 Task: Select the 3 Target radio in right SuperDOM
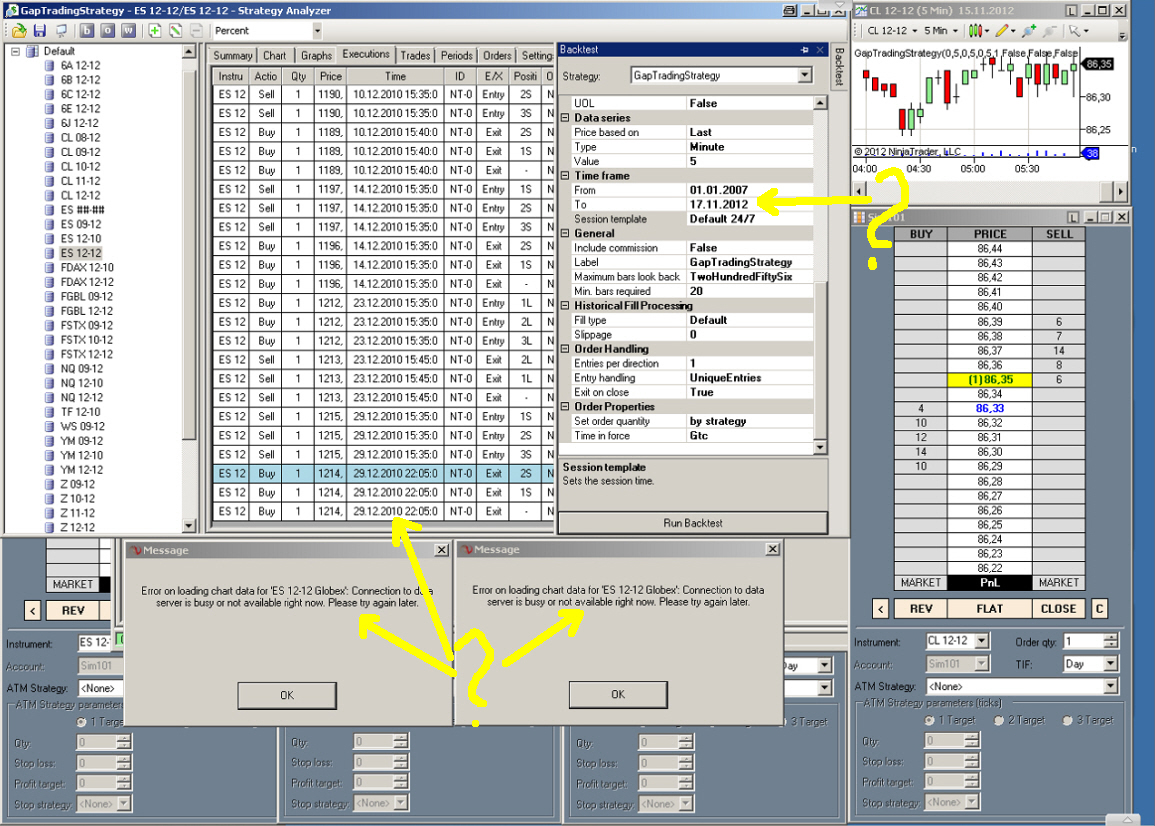coord(1067,720)
